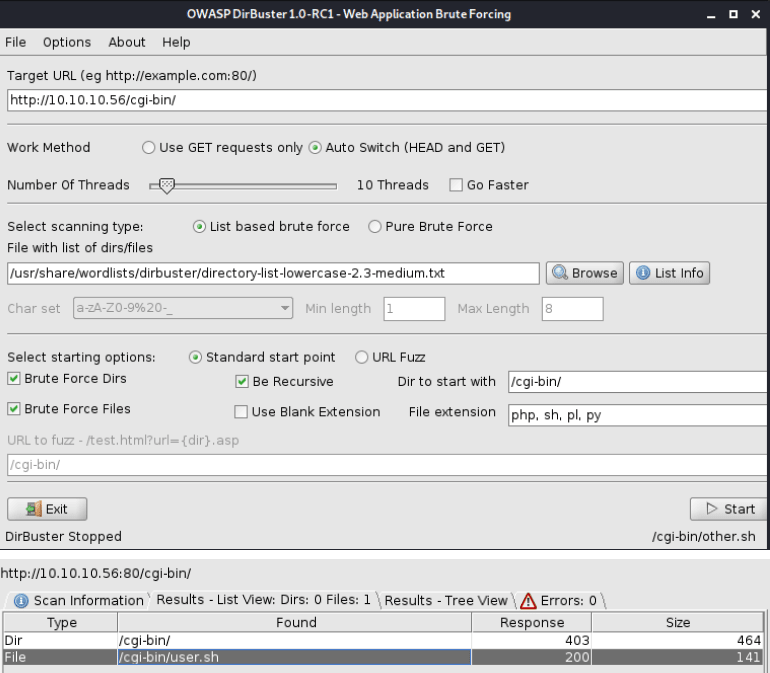Screen dimensions: 770x673
Task: Uncheck Brute Force Files
Action: coord(14,409)
